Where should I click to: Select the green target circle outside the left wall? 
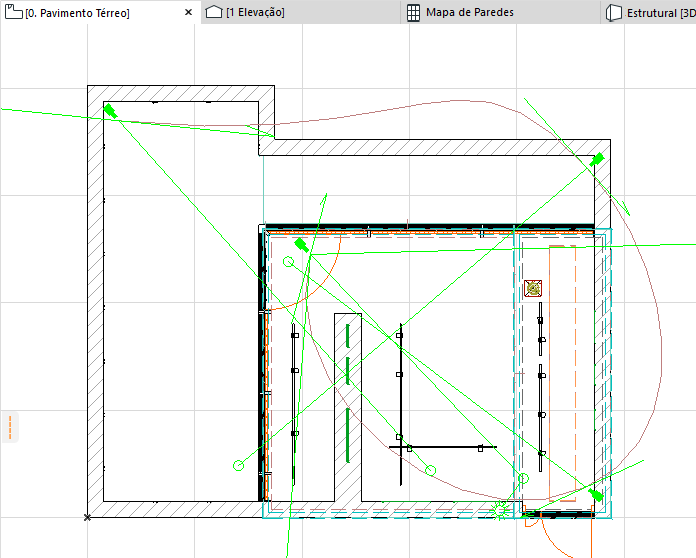coord(238,465)
